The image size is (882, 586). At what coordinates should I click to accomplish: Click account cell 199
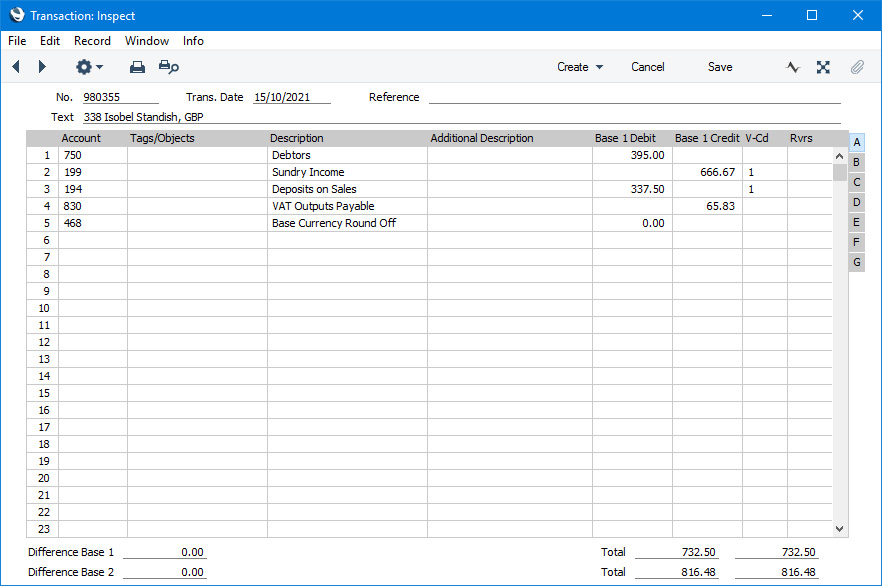point(93,172)
